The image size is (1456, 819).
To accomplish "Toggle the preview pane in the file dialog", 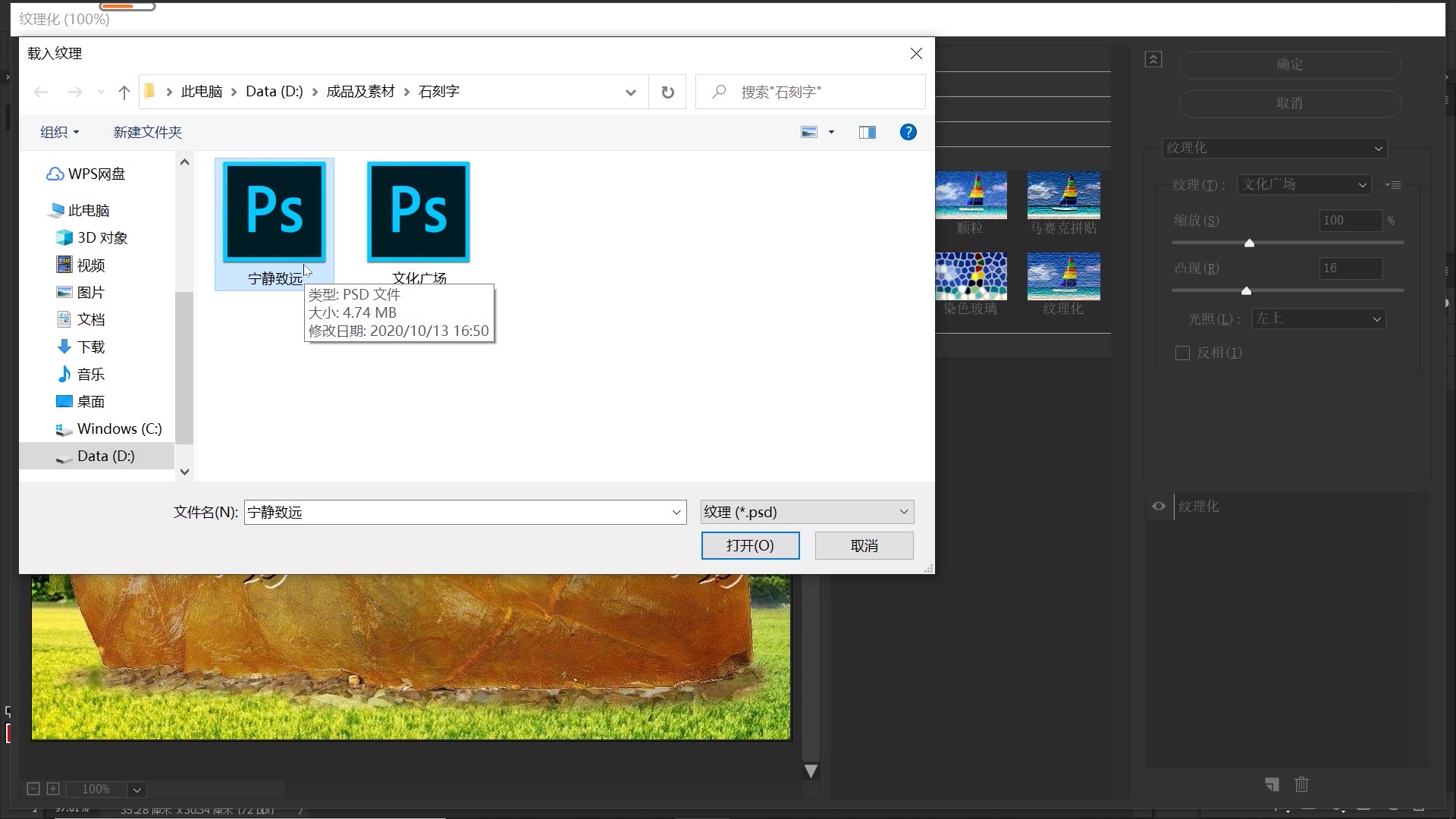I will pyautogui.click(x=867, y=132).
